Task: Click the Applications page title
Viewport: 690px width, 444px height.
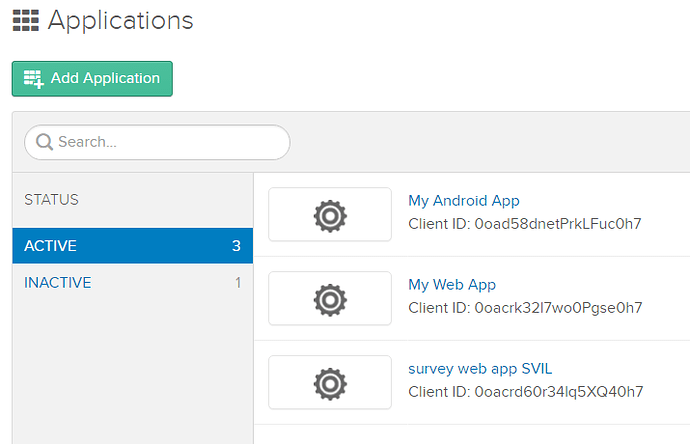Action: tap(120, 20)
